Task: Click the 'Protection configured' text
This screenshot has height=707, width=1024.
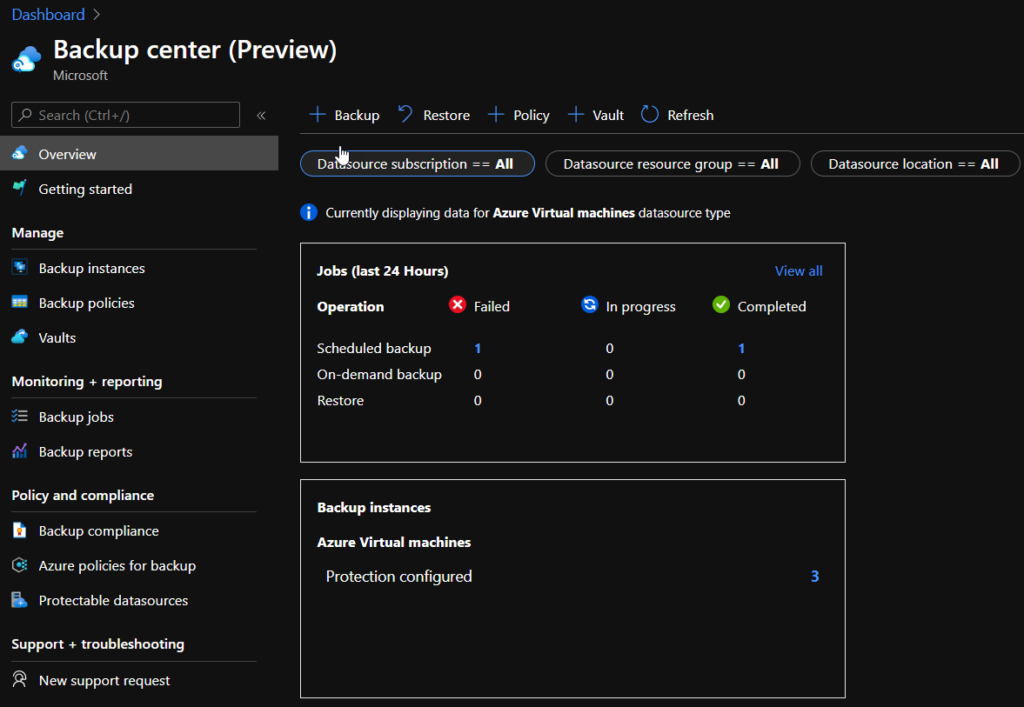Action: [x=399, y=576]
